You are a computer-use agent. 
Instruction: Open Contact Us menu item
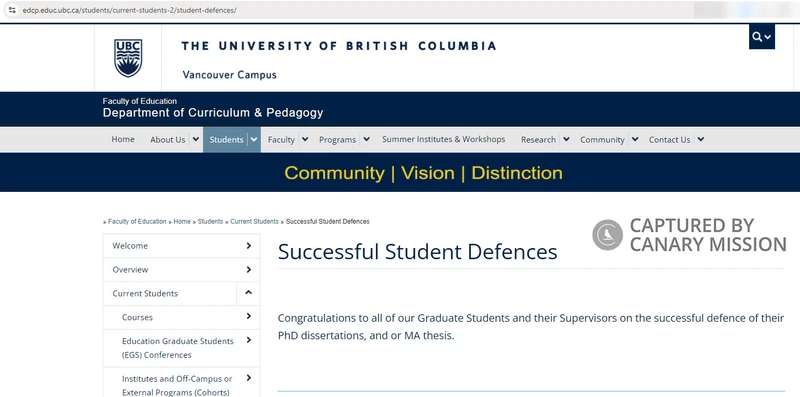pos(669,139)
